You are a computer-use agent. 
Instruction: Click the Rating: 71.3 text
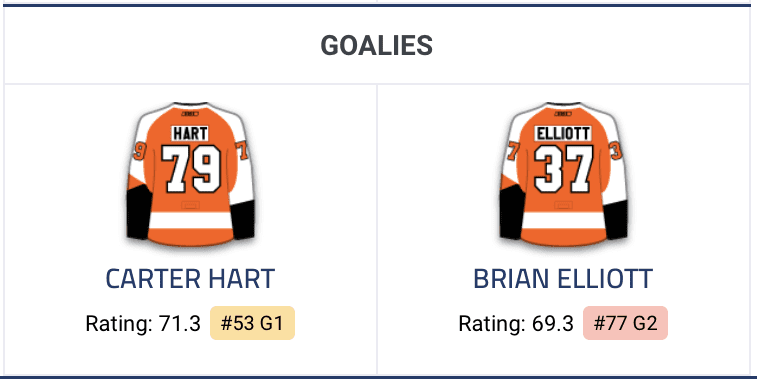click(x=143, y=323)
